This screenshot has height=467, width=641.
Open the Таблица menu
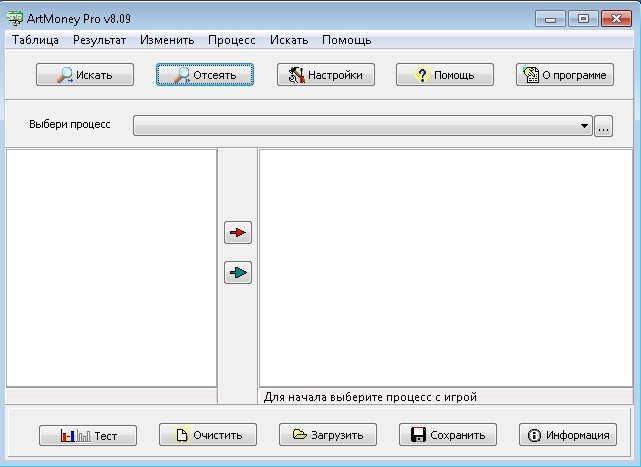tap(35, 40)
